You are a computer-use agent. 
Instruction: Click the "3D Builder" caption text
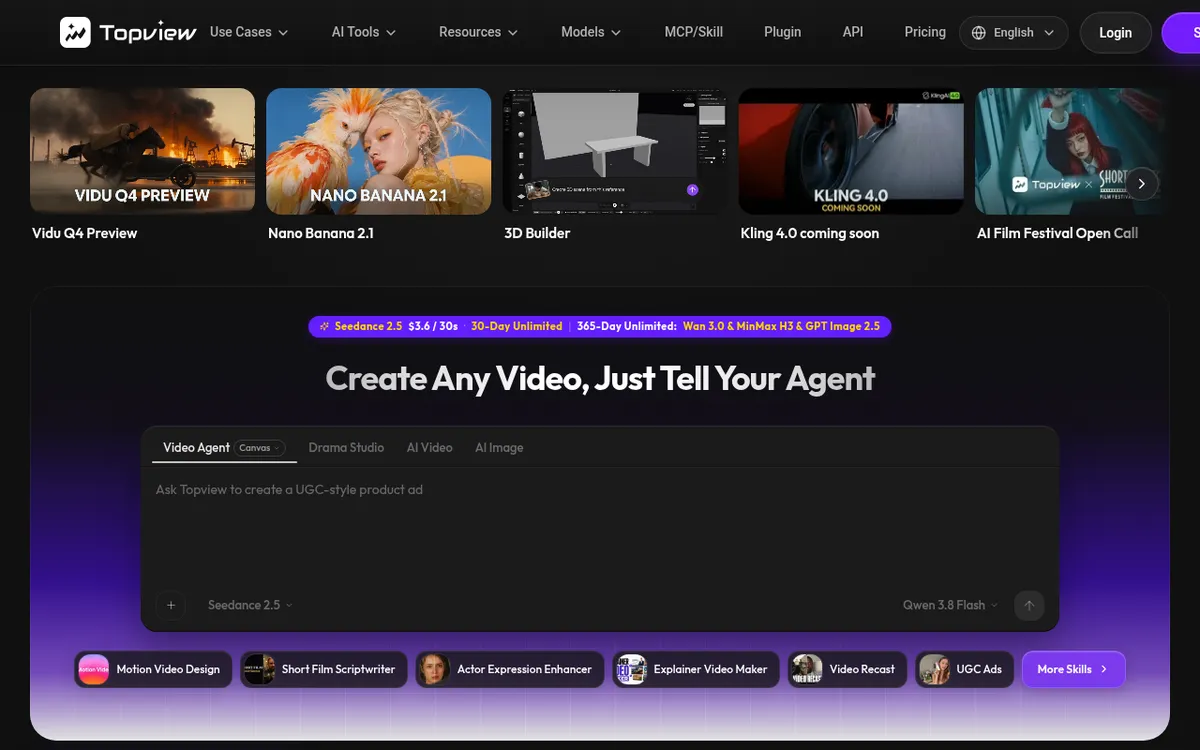tap(537, 233)
